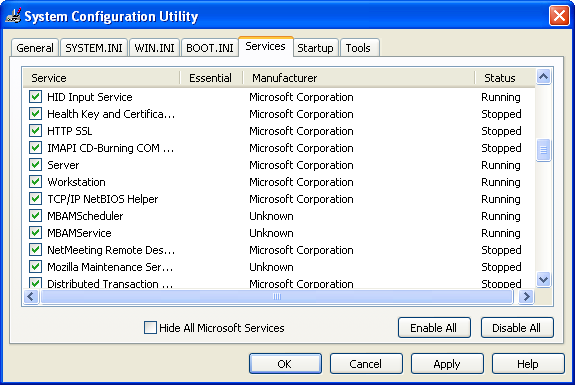
Task: Select the Services tab
Action: pos(265,47)
